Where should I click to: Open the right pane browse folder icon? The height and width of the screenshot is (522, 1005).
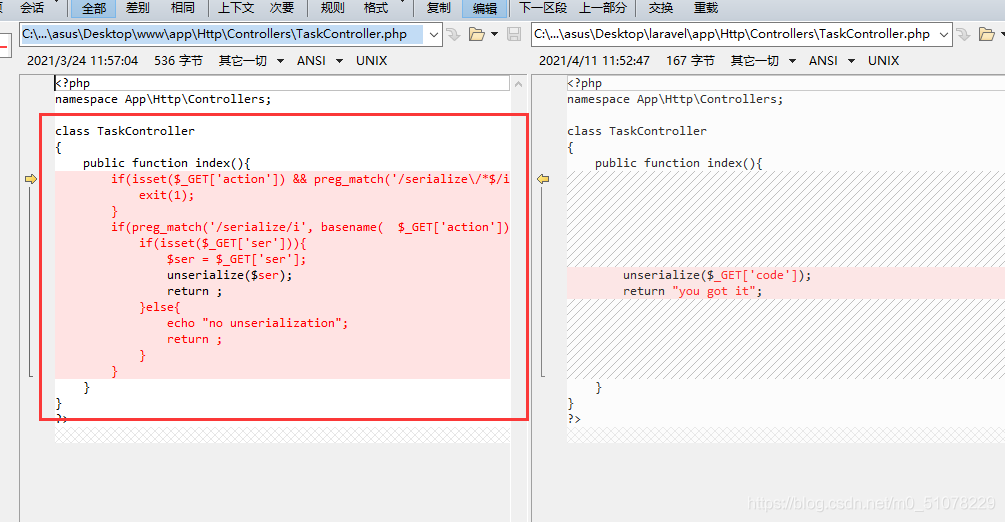[x=986, y=35]
